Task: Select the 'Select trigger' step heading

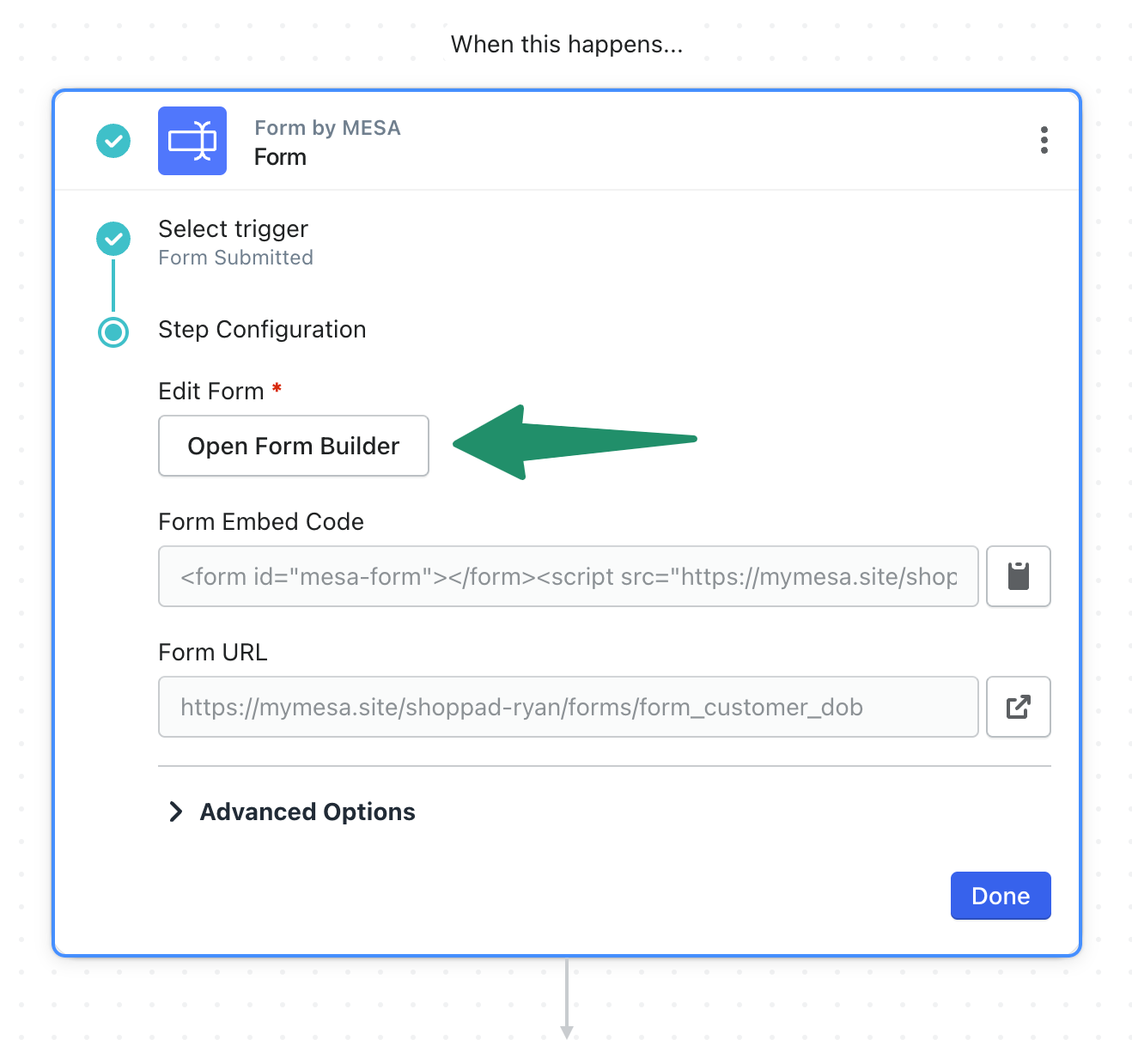Action: tap(233, 228)
